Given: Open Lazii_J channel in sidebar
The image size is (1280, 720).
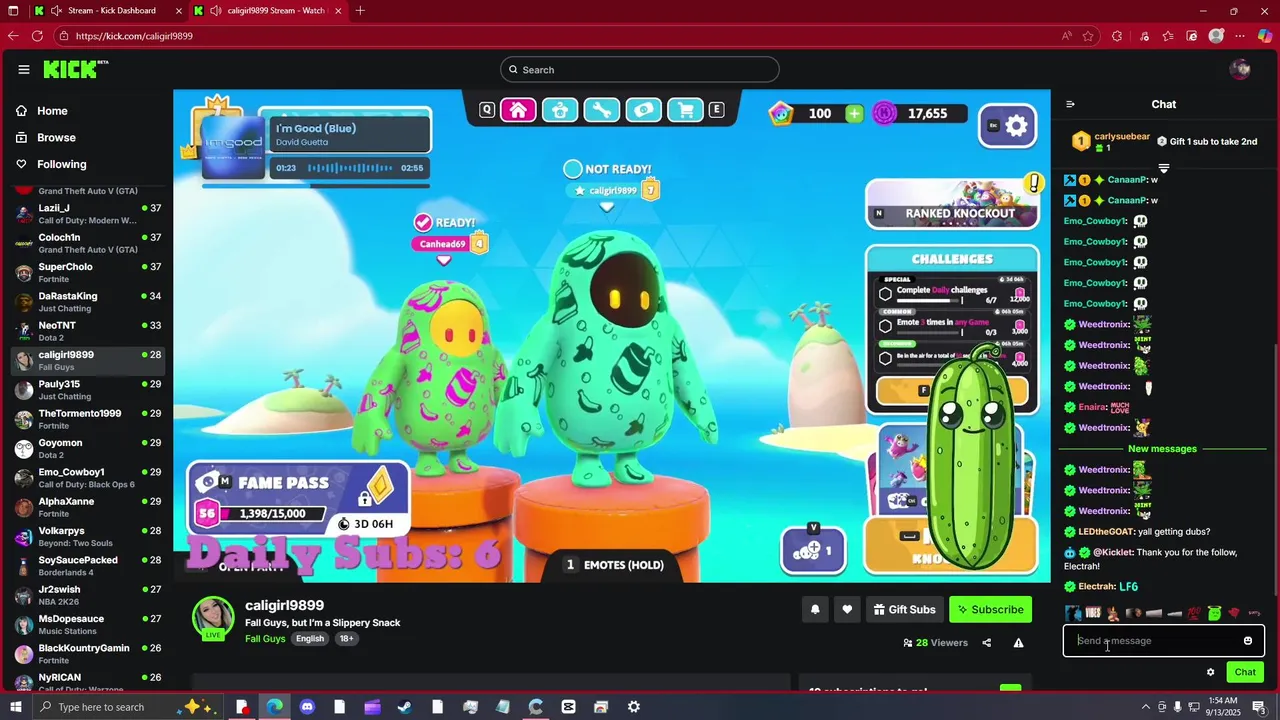Looking at the screenshot, I should [88, 213].
